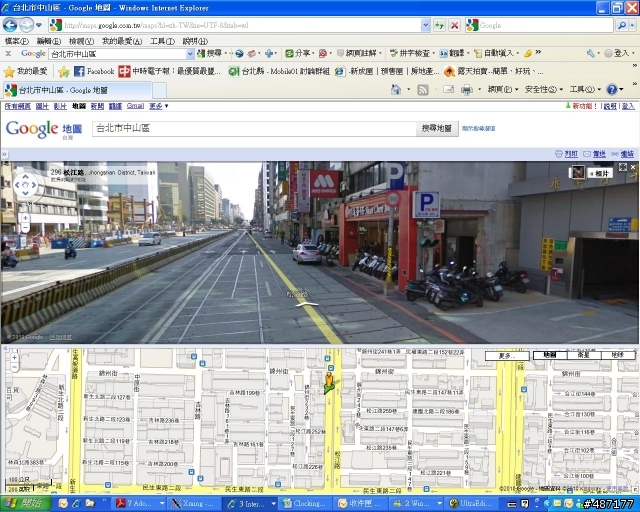Open the Favorites star button 我的最愛
640x512 pixels.
25,71
